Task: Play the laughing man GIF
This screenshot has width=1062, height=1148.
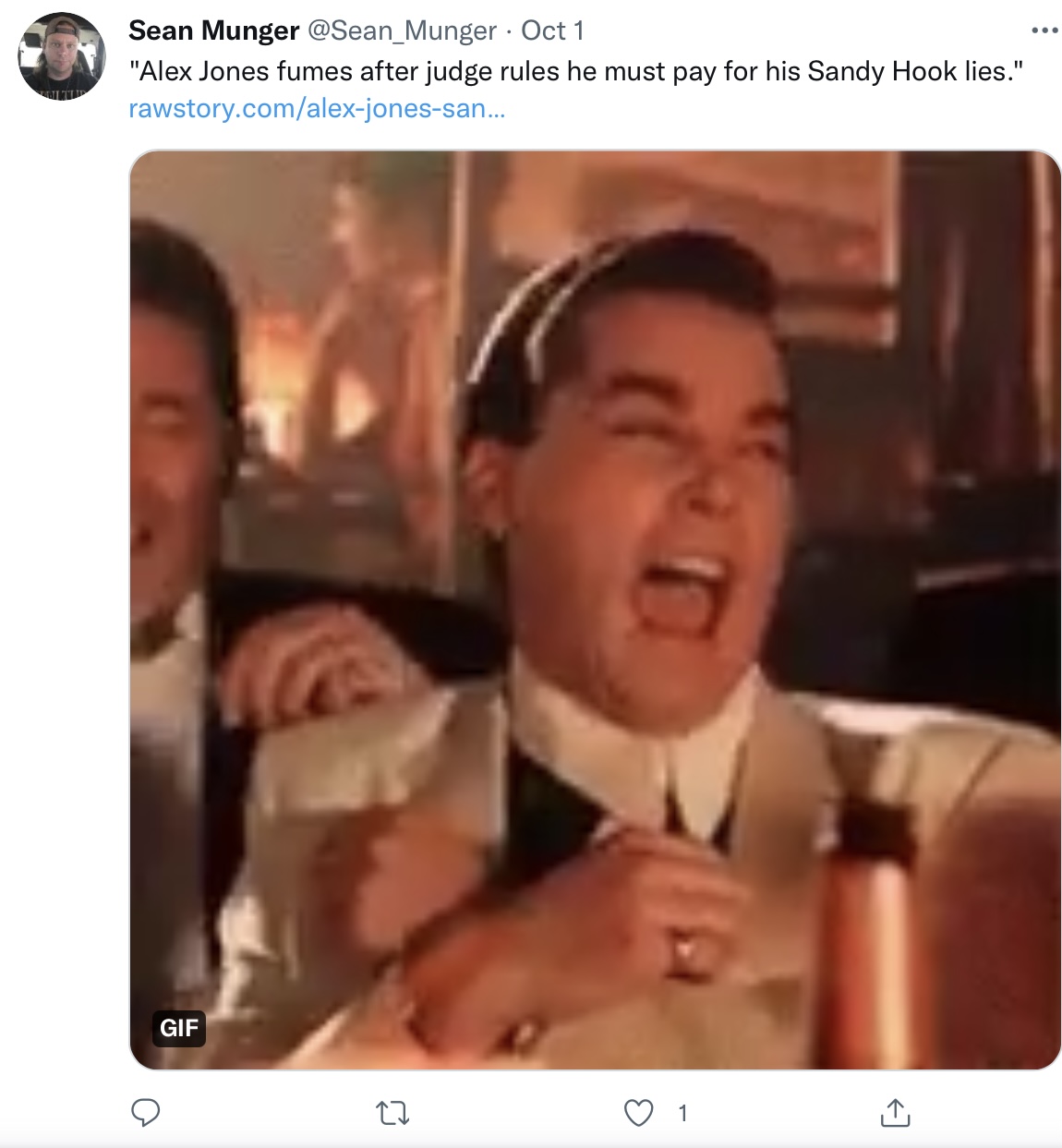Action: [x=595, y=610]
